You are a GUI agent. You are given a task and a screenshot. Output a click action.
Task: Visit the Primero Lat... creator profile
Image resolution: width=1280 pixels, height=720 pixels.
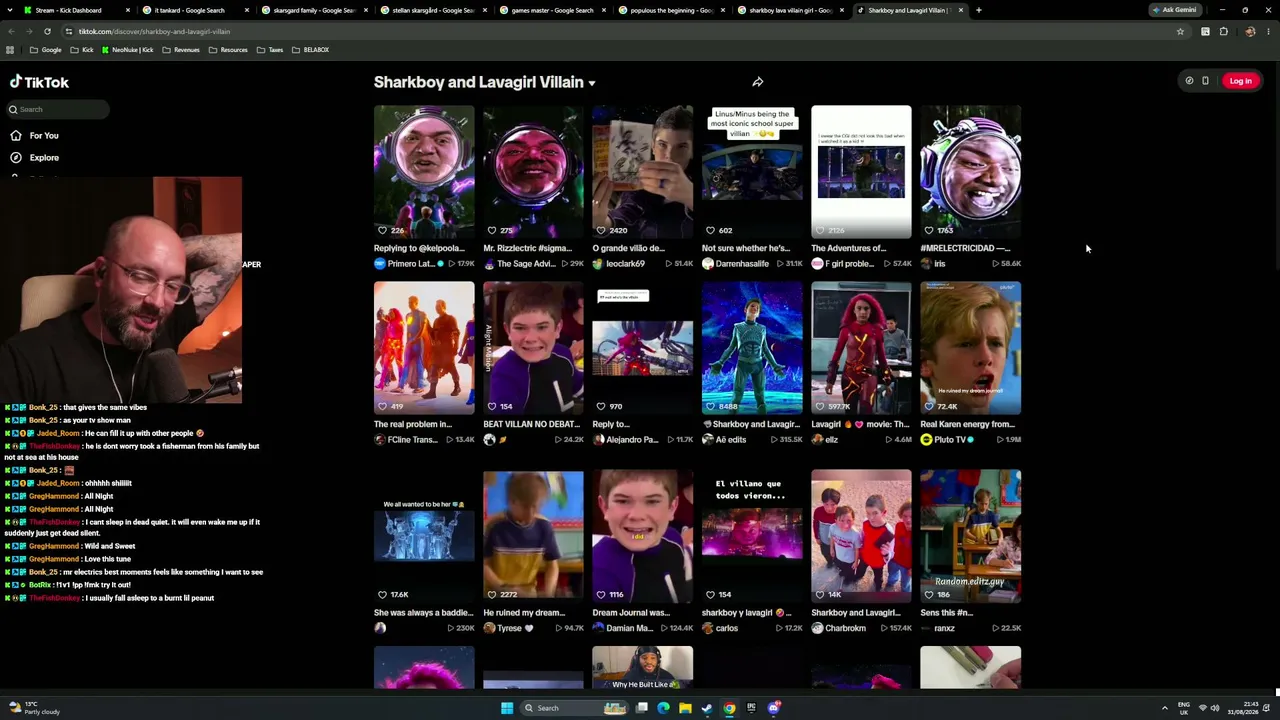(x=411, y=264)
